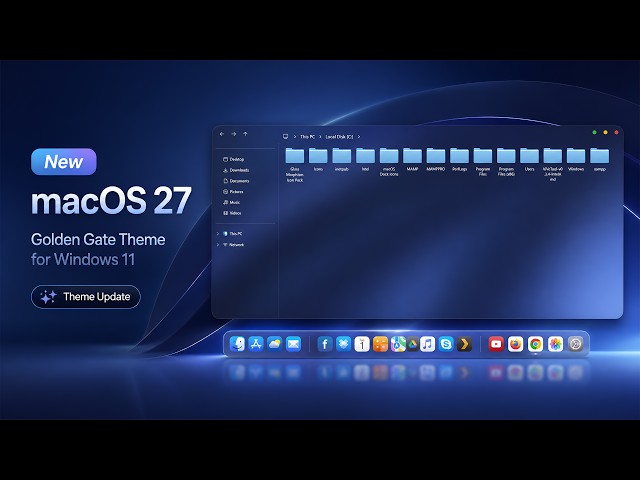Click the yellow window control dot
The image size is (640, 480).
pyautogui.click(x=605, y=132)
